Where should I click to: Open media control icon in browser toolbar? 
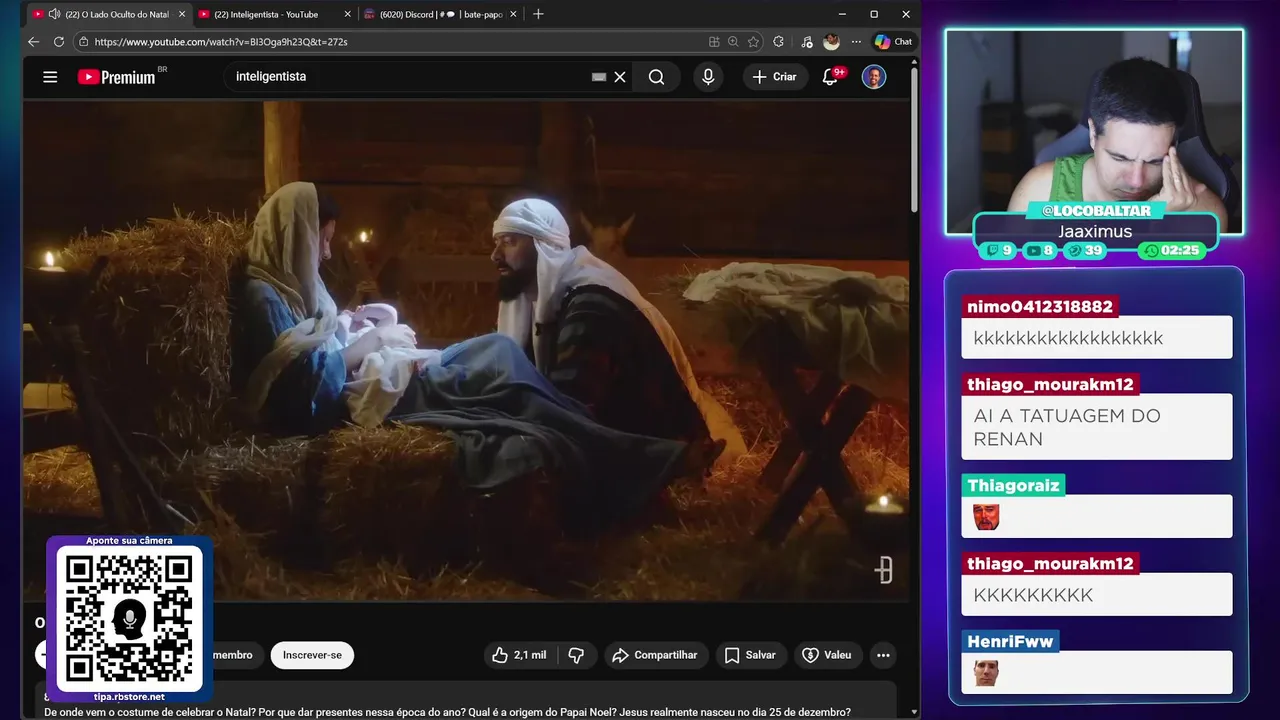[807, 42]
